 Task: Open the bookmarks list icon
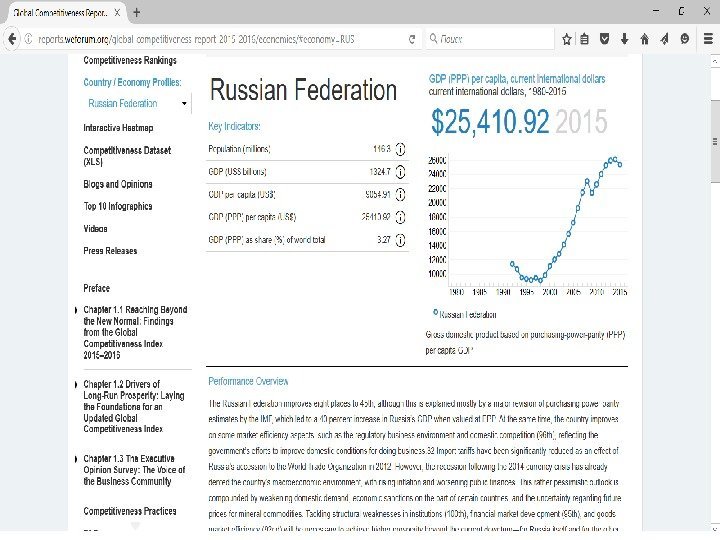point(584,39)
